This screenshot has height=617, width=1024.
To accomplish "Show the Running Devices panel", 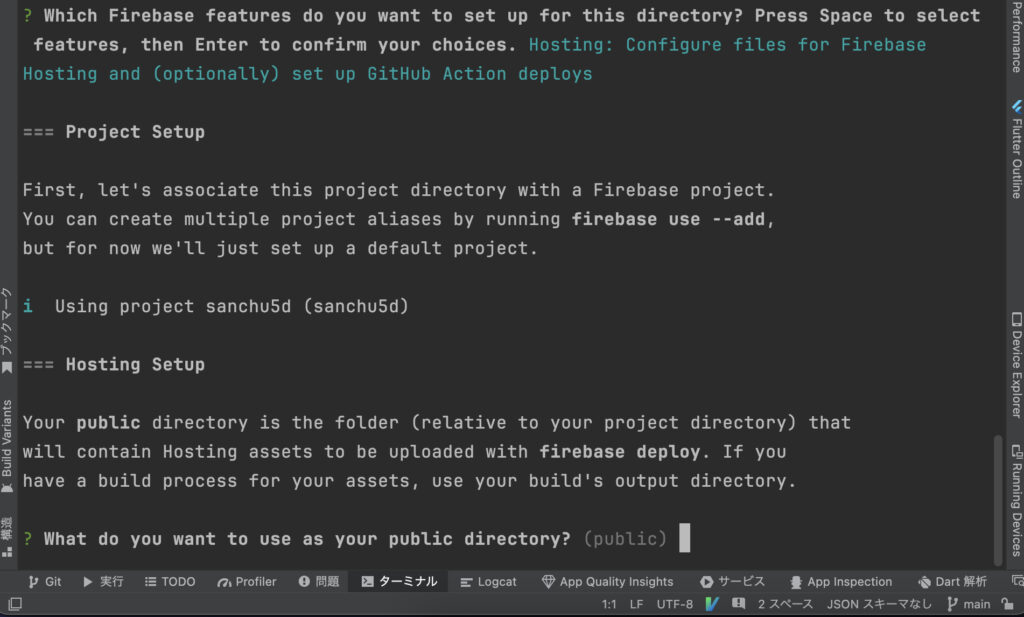I will tap(1016, 500).
